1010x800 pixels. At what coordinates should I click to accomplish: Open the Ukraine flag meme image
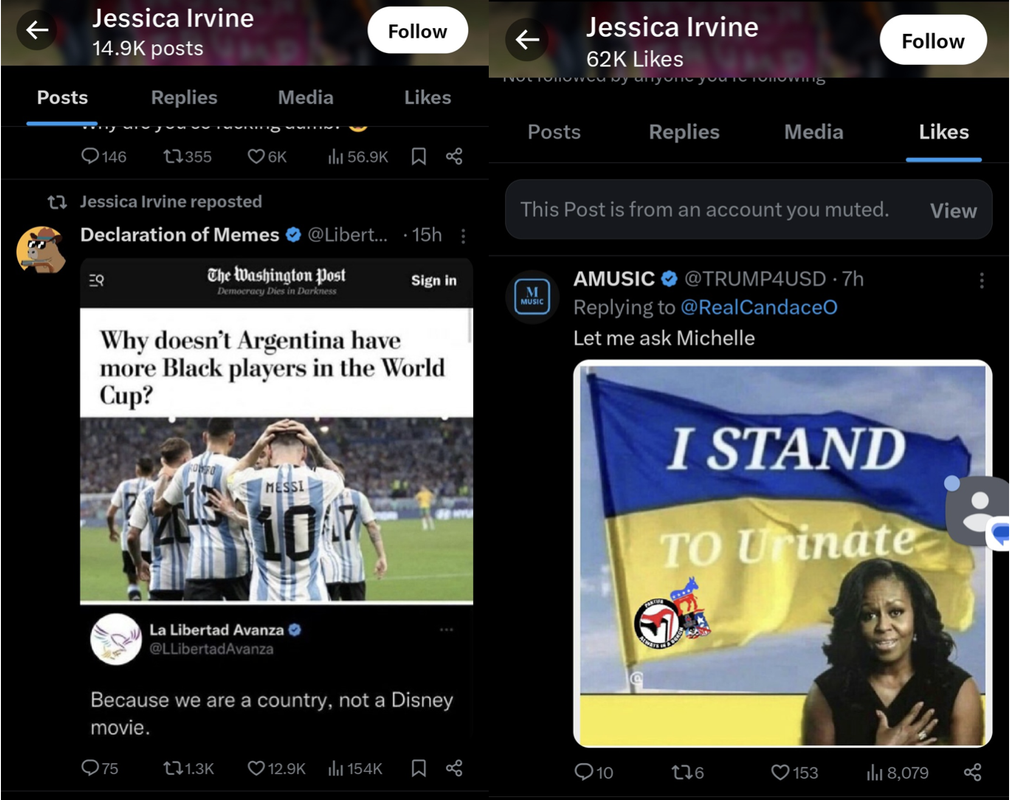[x=783, y=554]
